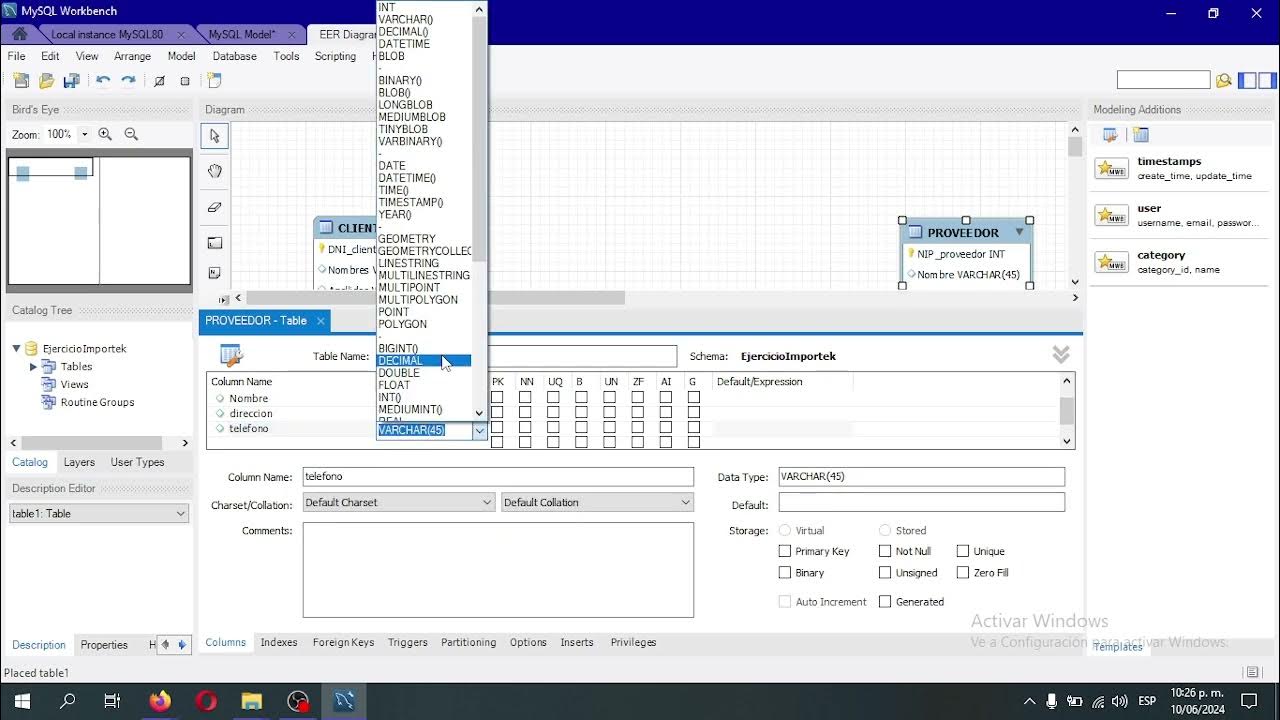This screenshot has width=1280, height=720.
Task: Undo last action in toolbar
Action: [103, 81]
